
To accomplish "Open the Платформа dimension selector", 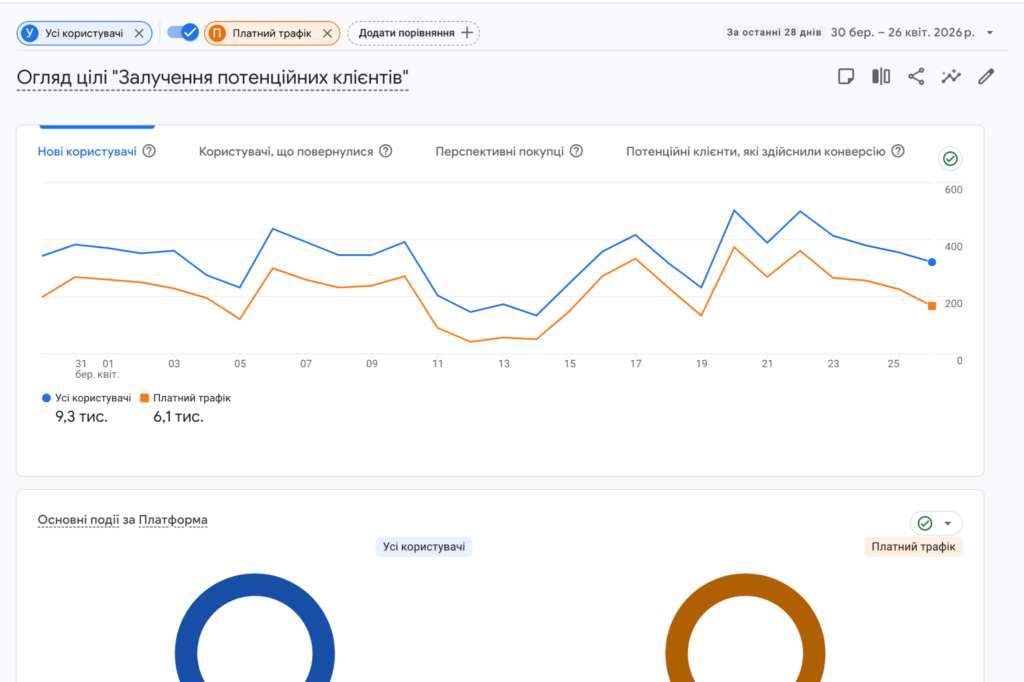I will click(173, 520).
